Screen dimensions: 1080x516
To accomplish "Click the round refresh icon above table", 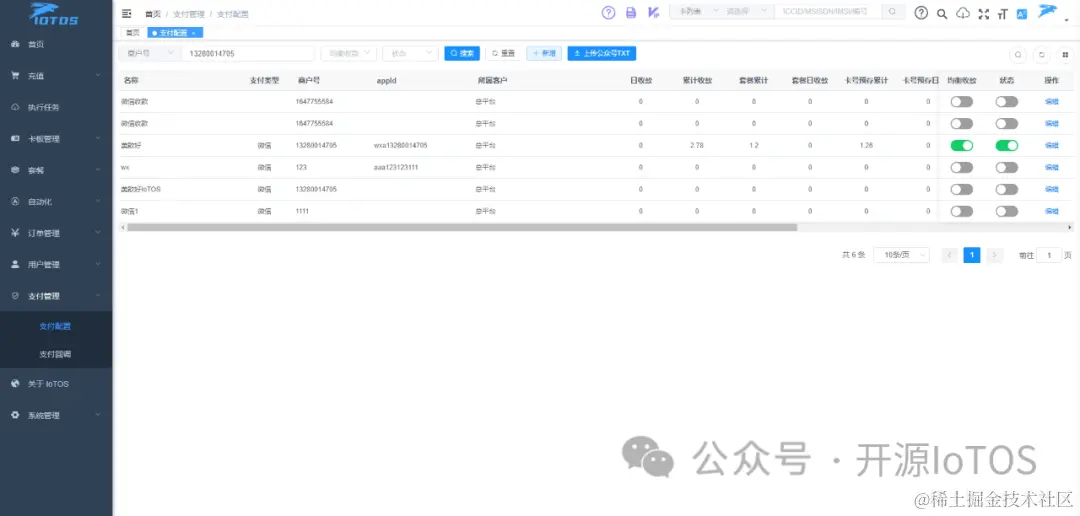I will (x=1041, y=54).
